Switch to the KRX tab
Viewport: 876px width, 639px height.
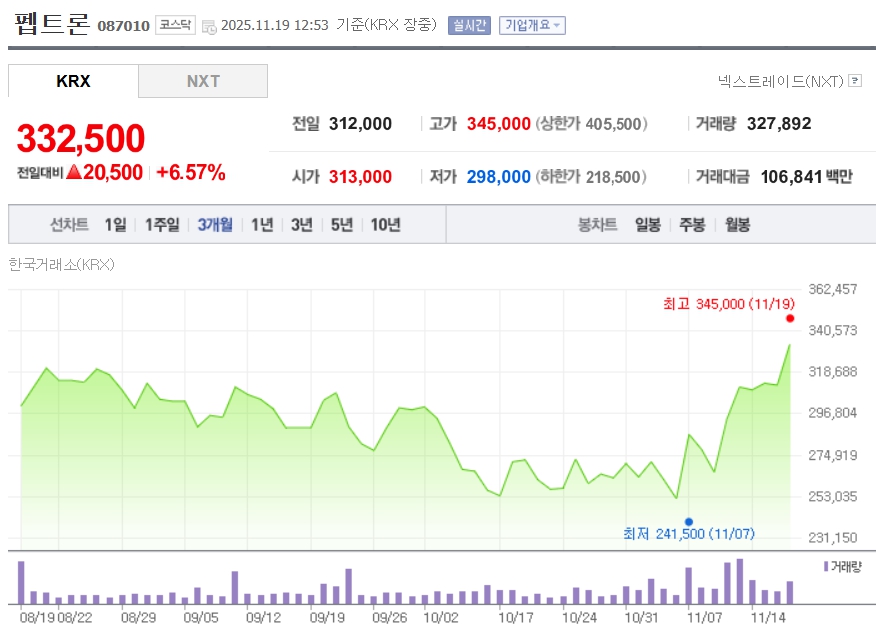73,81
